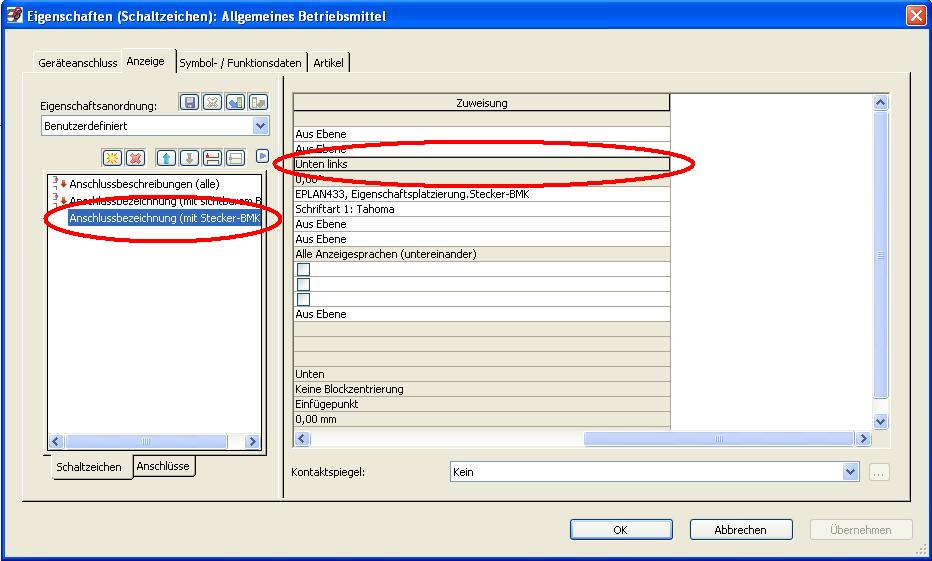Import a property arrangement via the blue arrow icon
Image resolution: width=932 pixels, height=561 pixels.
point(235,102)
